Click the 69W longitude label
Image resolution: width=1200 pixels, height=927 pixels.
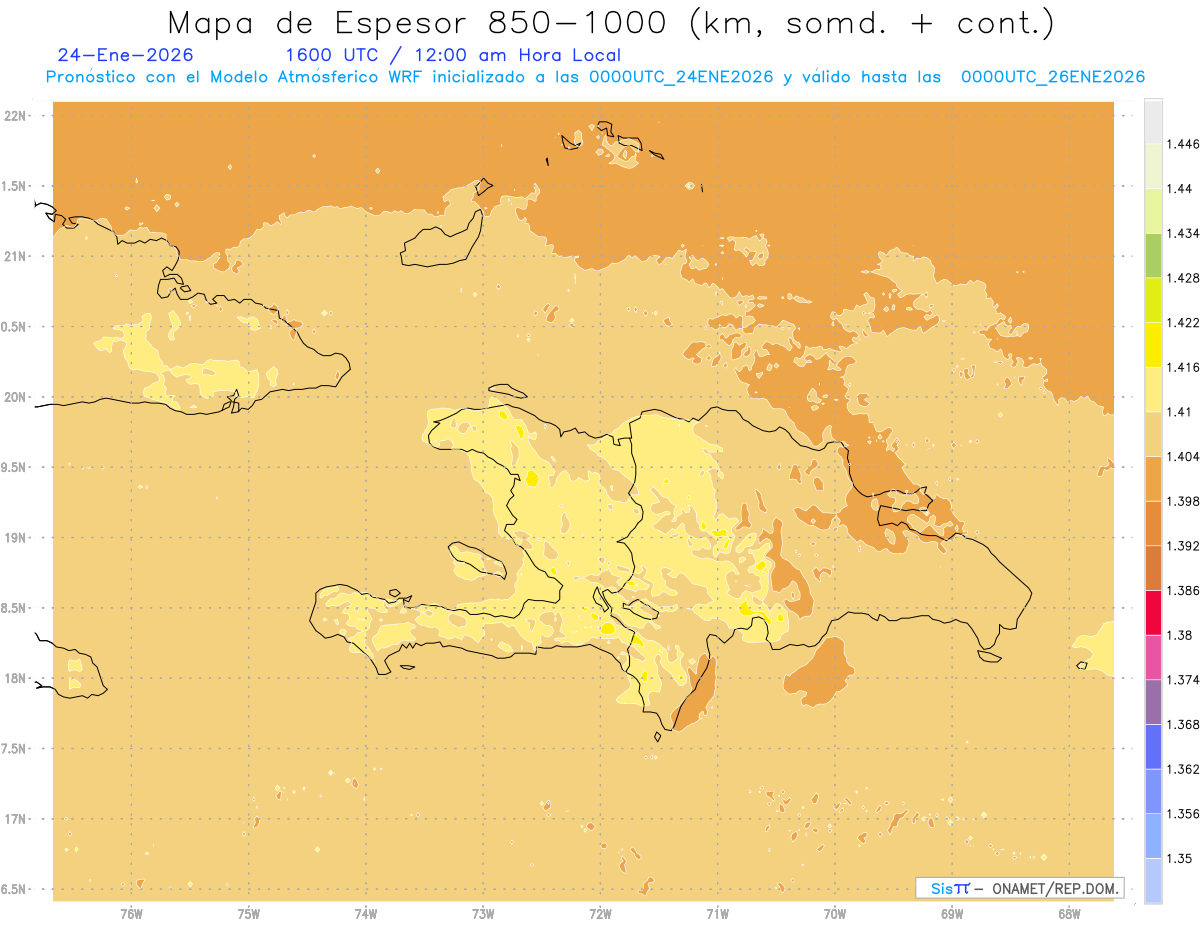click(x=952, y=914)
